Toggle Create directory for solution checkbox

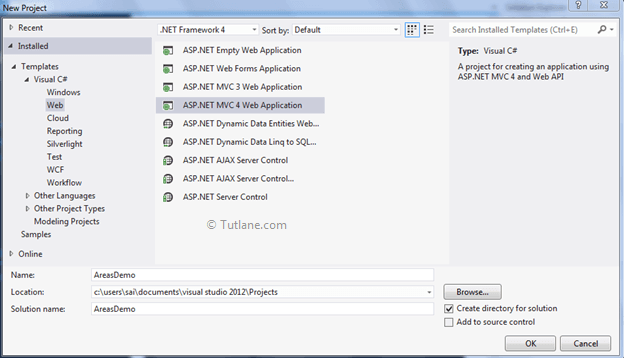tap(449, 308)
